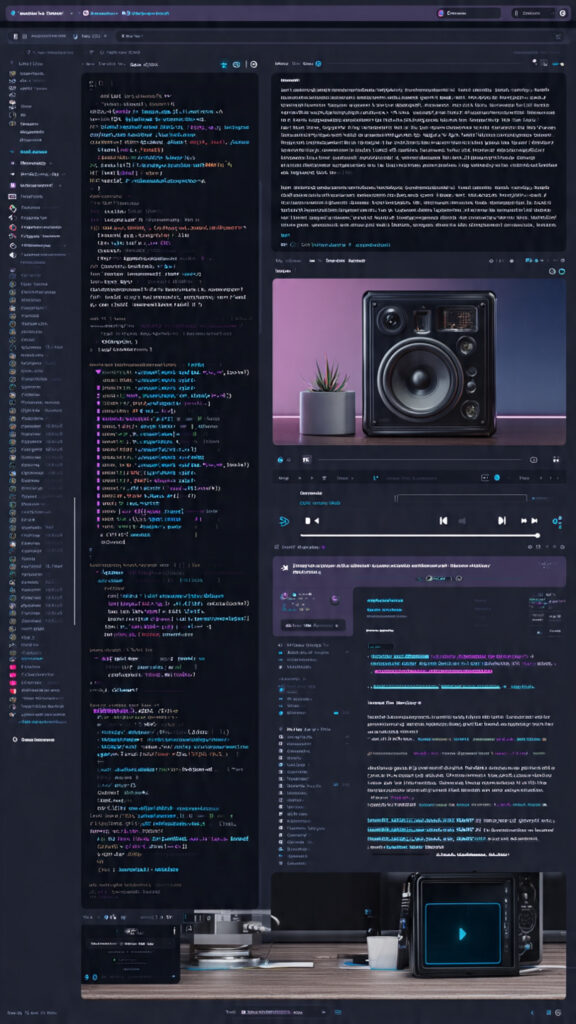Screen dimensions: 576x1024
Task: Click the blue play icon in the bottom-left mini panel
Action: (x=88, y=976)
